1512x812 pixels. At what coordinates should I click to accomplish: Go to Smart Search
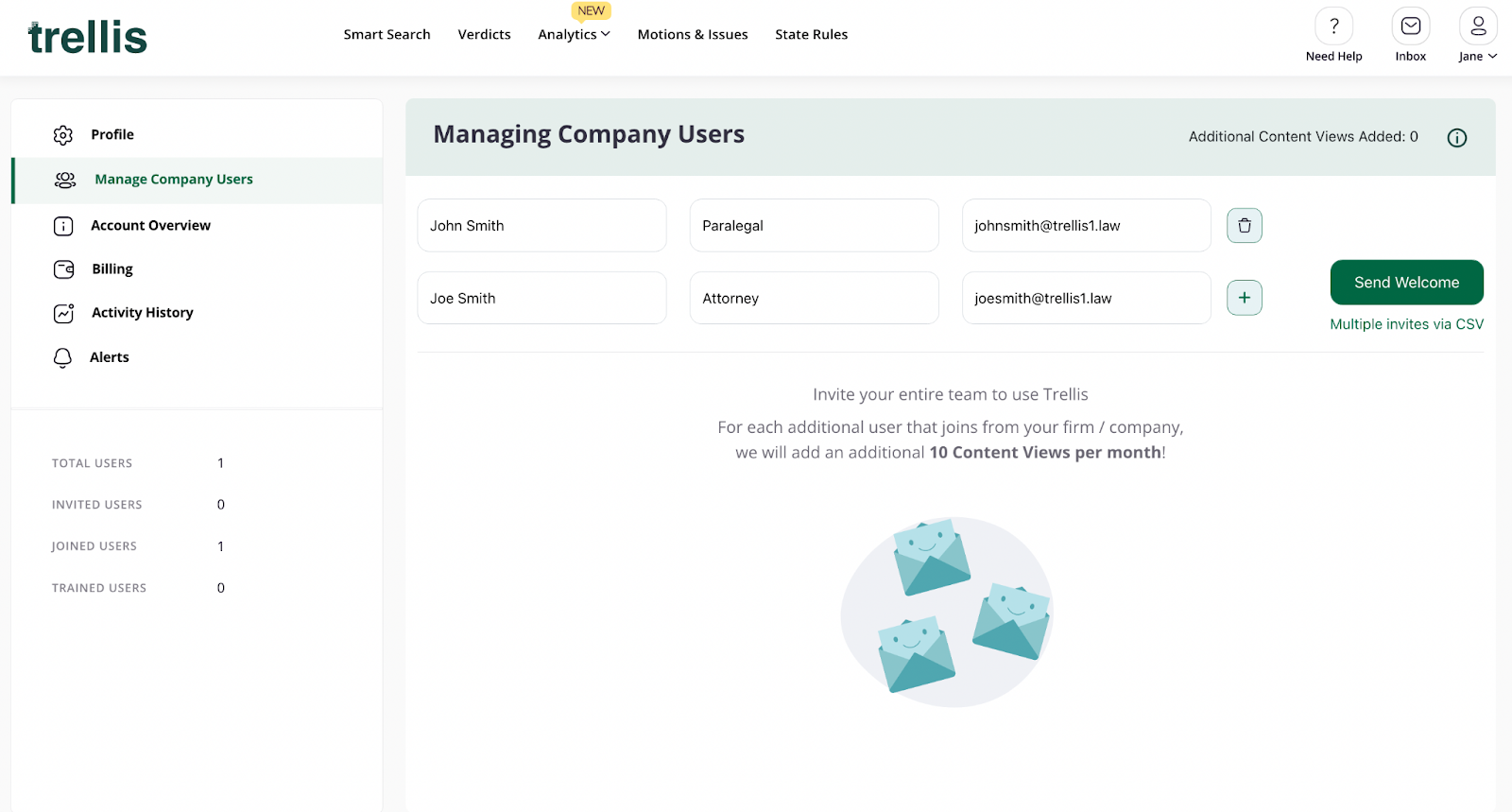(x=387, y=34)
